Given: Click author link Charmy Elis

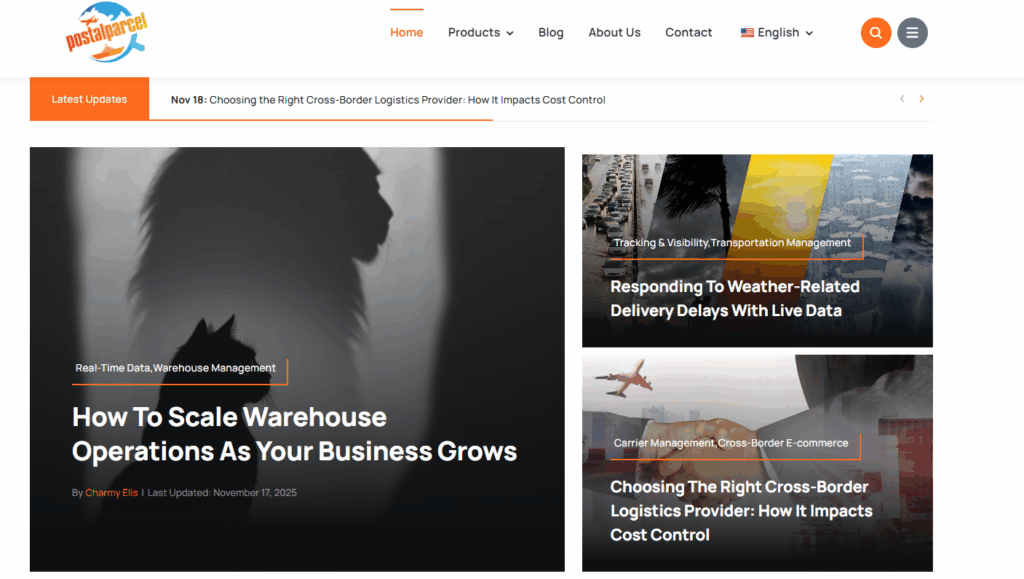Looking at the screenshot, I should (x=112, y=493).
